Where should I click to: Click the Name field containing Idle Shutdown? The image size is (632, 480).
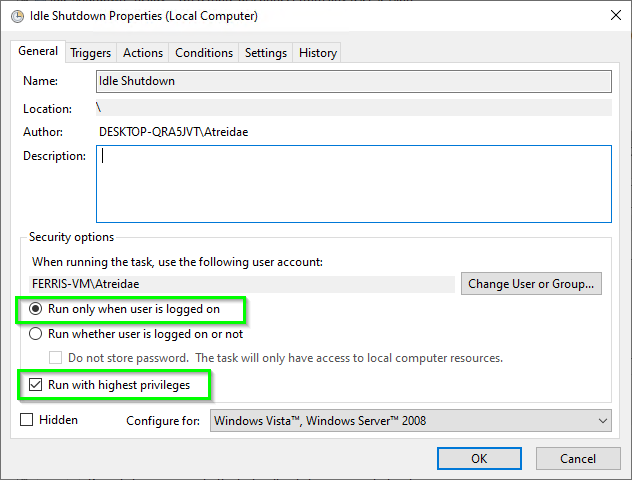[x=354, y=81]
